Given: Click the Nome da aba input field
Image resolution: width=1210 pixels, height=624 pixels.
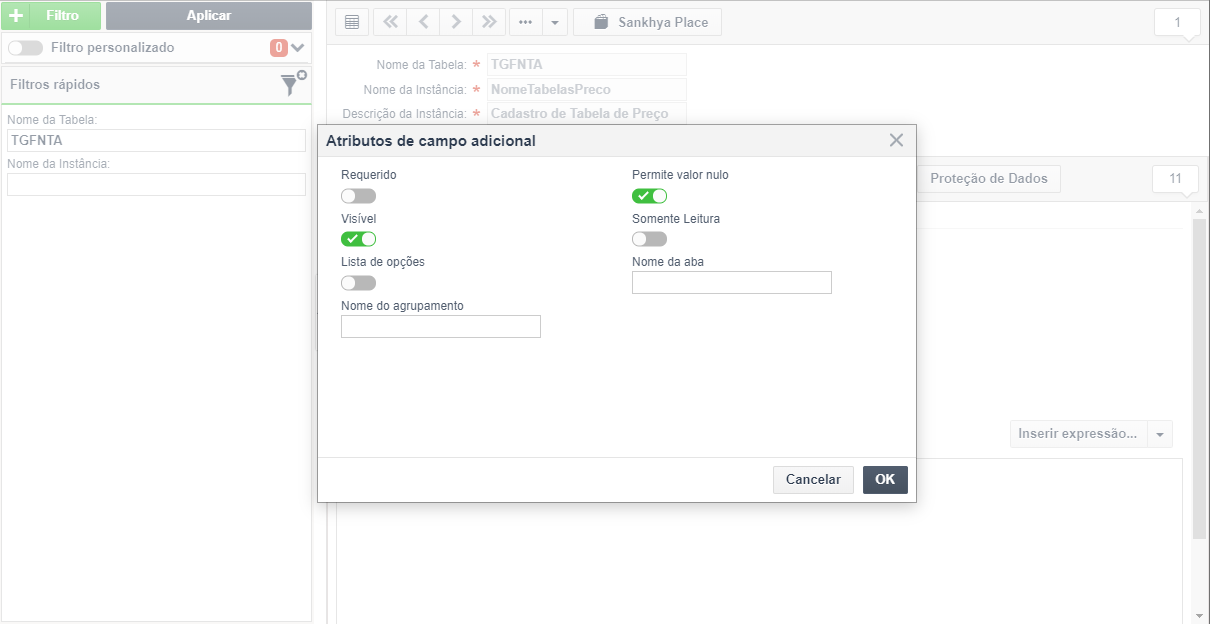Looking at the screenshot, I should 732,283.
